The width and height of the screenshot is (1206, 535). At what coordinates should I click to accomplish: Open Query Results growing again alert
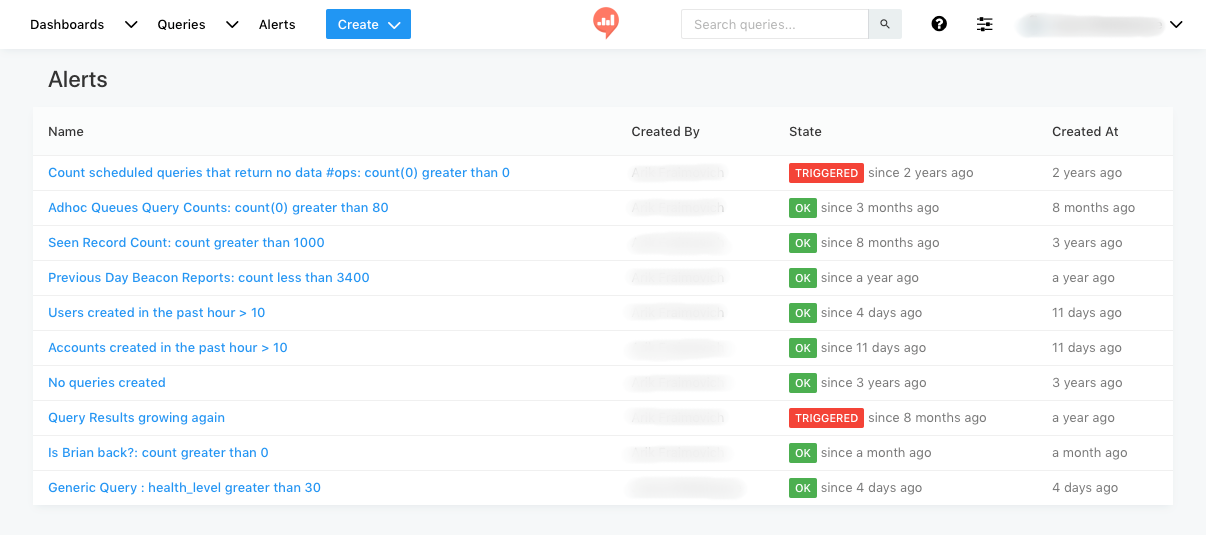(x=136, y=418)
